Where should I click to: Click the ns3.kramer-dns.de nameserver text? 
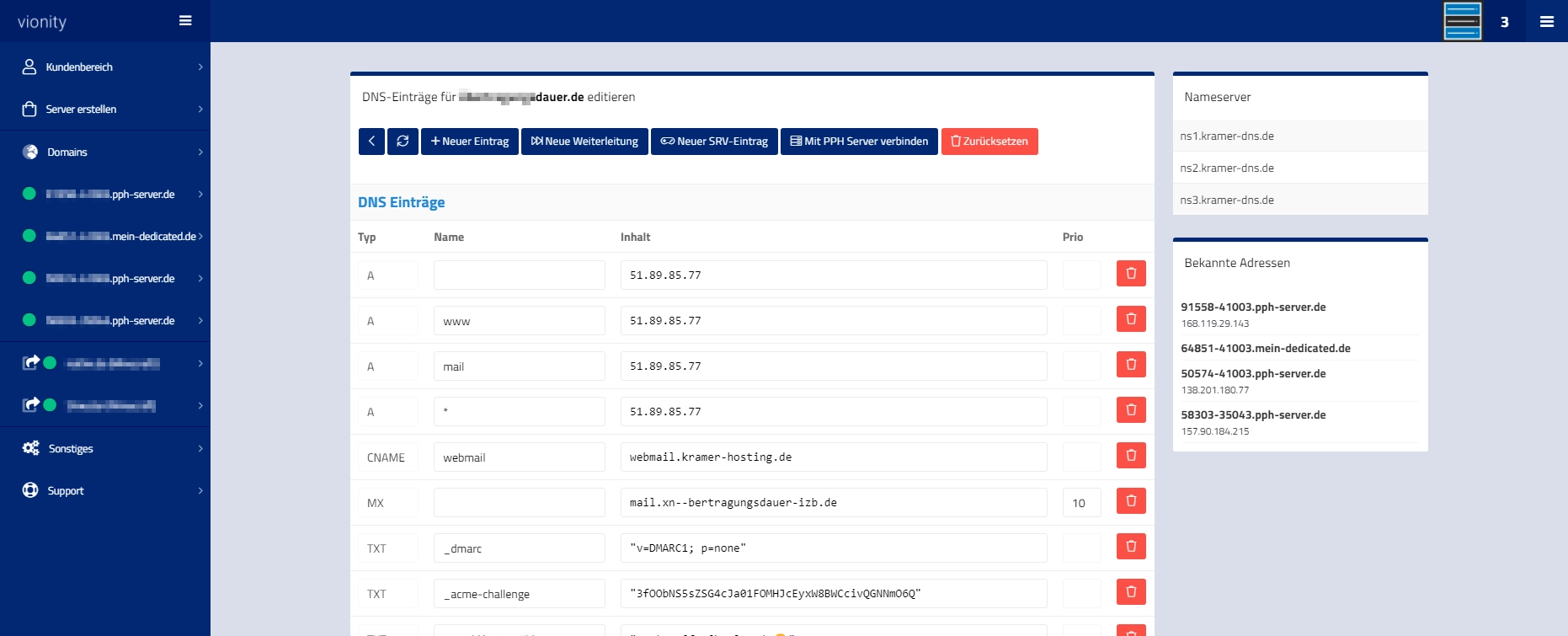[x=1227, y=200]
